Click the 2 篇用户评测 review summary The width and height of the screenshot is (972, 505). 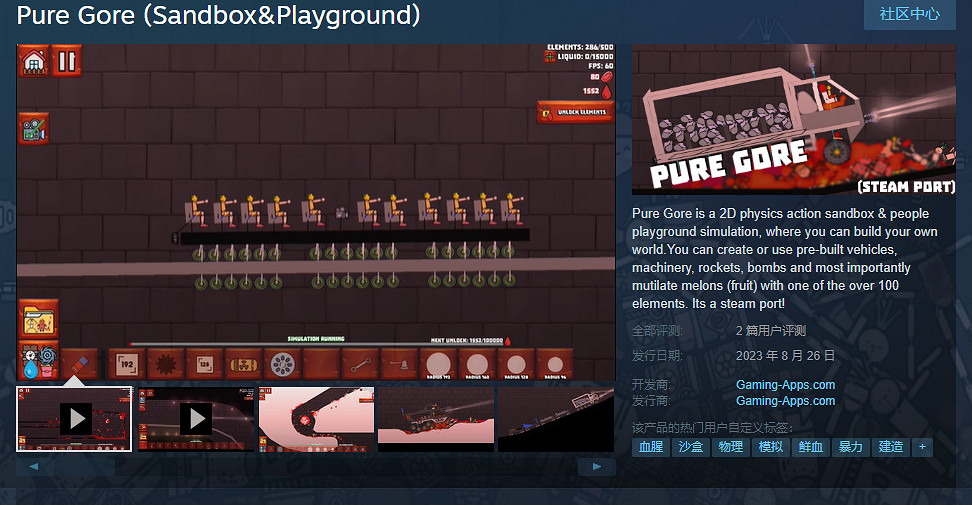coord(771,331)
